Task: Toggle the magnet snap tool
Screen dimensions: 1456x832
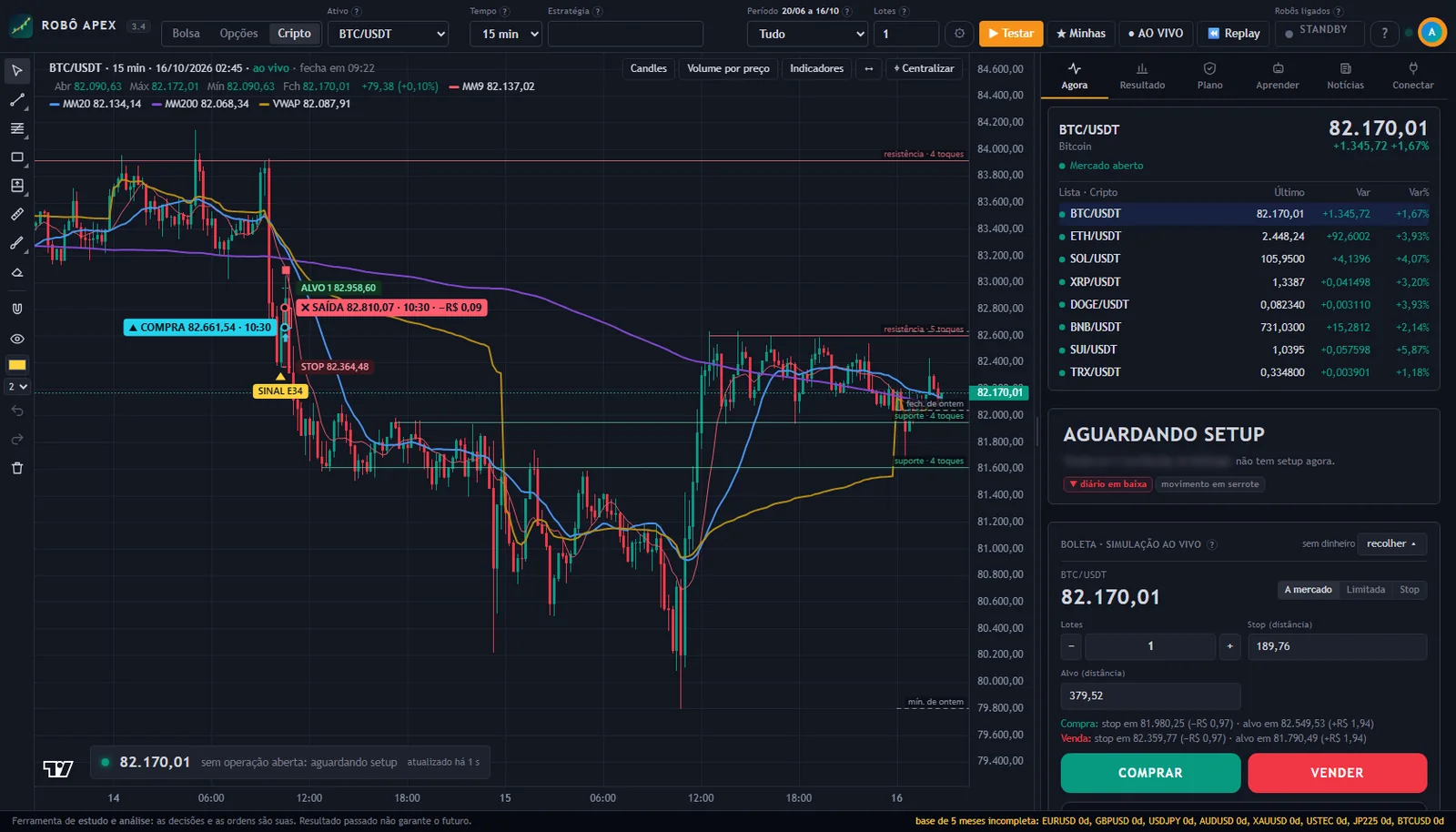Action: 16,309
